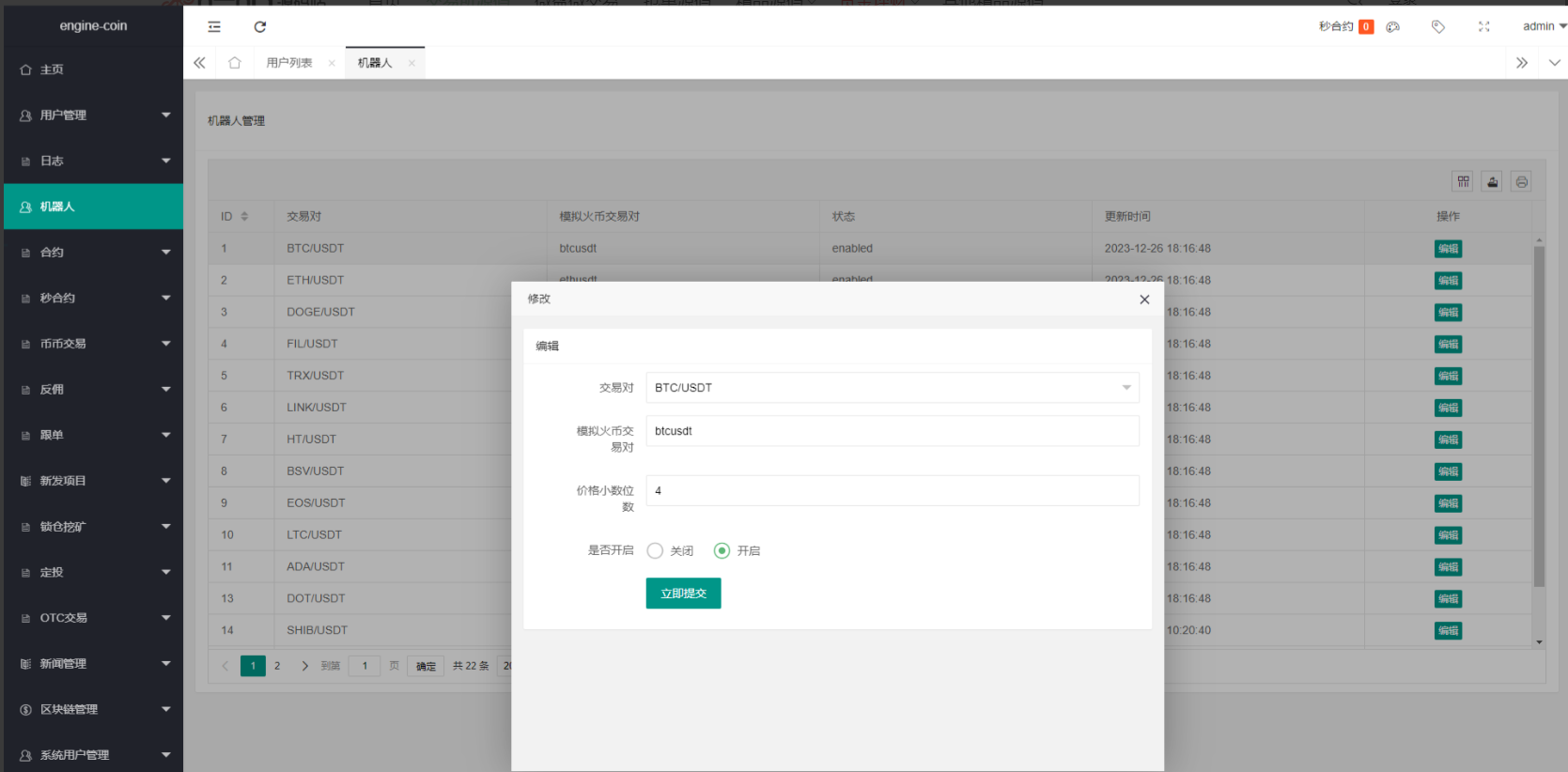Switch to the 用户列表 tab
1568x772 pixels.
tap(289, 63)
